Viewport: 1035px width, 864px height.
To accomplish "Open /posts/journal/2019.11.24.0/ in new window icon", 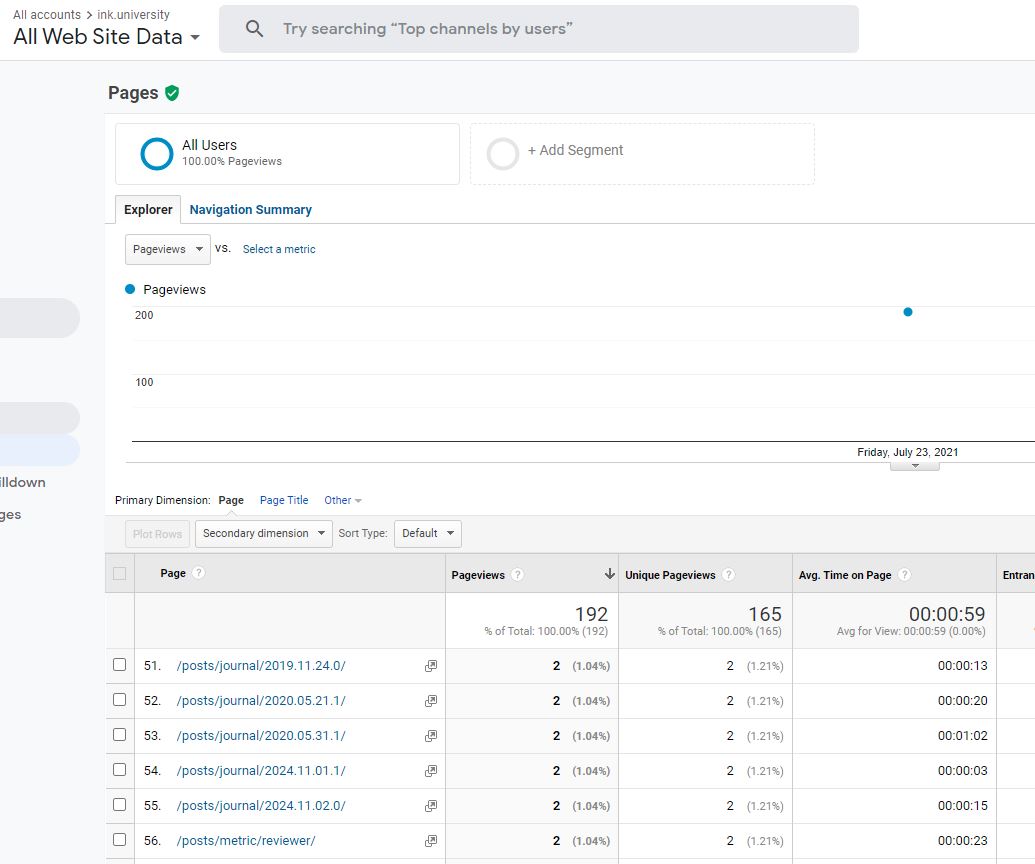I will point(430,666).
